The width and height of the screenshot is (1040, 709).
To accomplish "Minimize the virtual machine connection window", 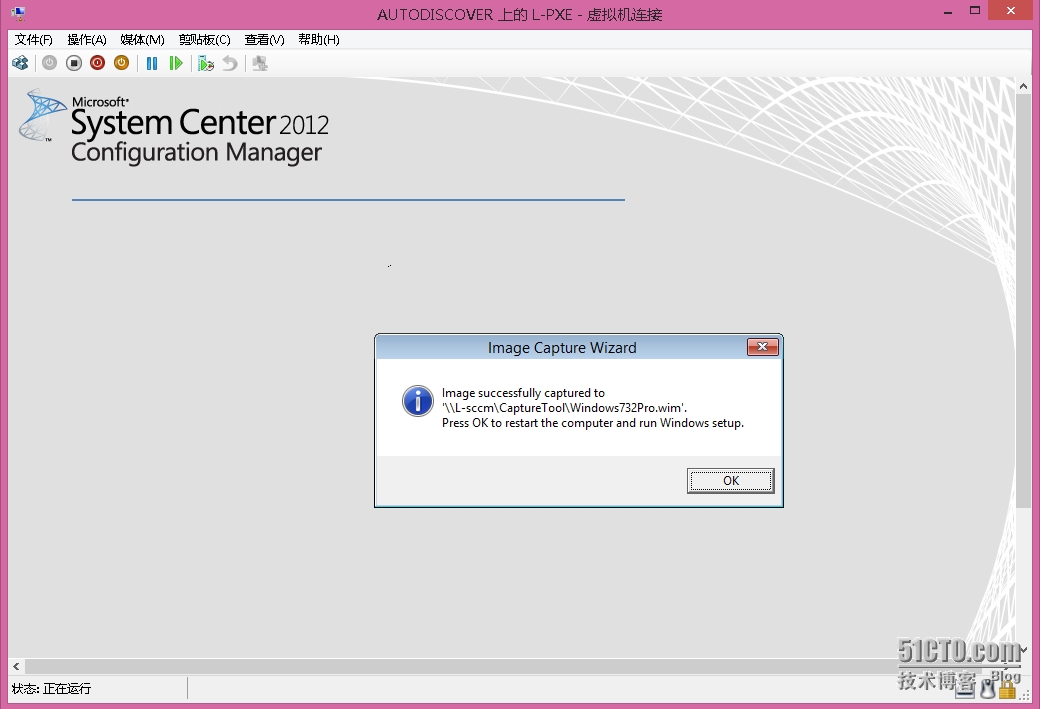I will [x=948, y=11].
